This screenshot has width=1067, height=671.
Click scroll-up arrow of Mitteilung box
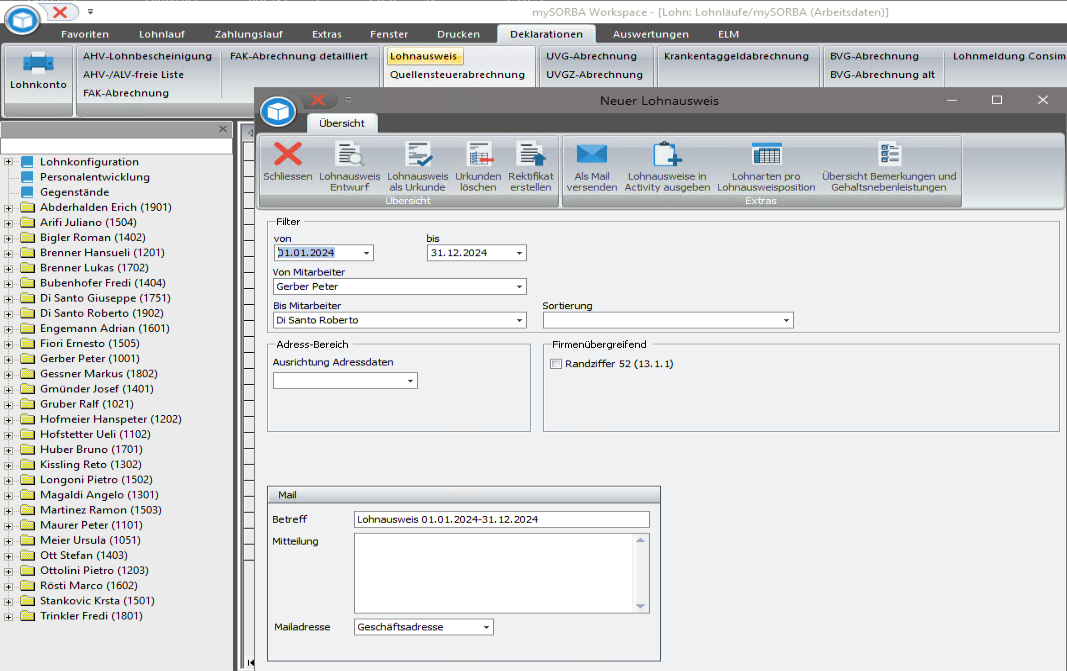pyautogui.click(x=640, y=540)
